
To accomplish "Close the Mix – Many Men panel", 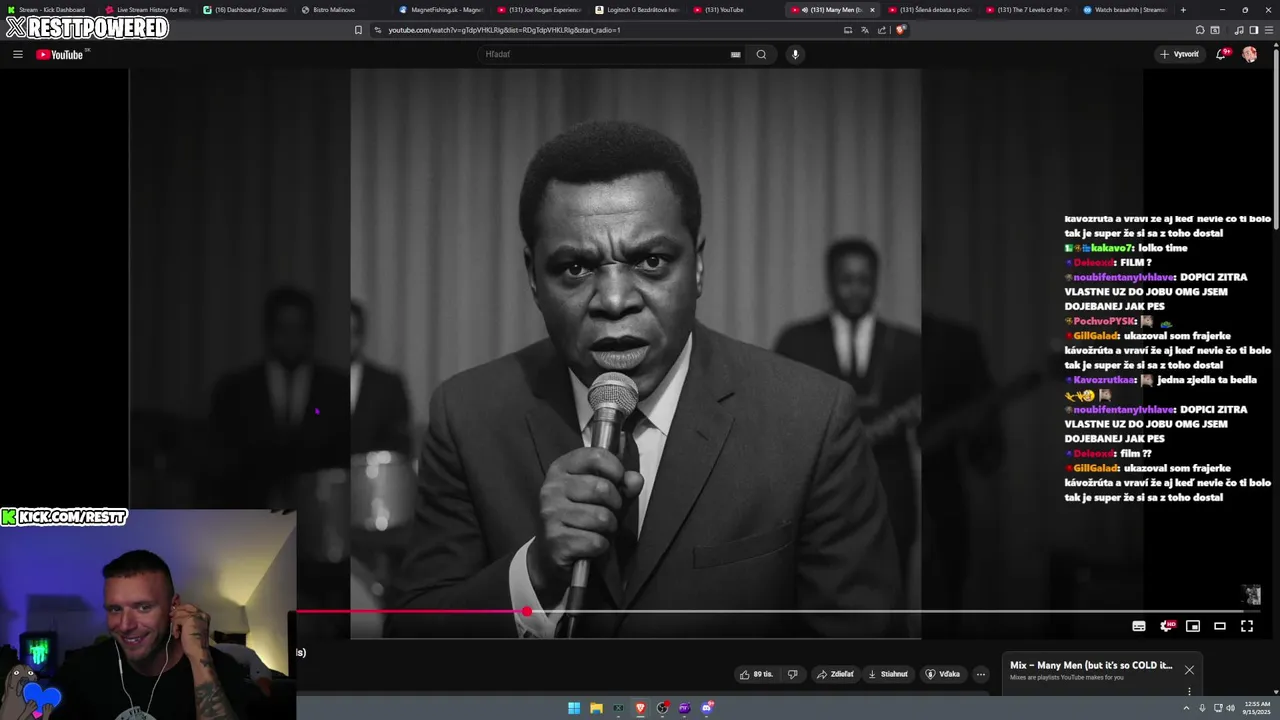I will 1189,670.
